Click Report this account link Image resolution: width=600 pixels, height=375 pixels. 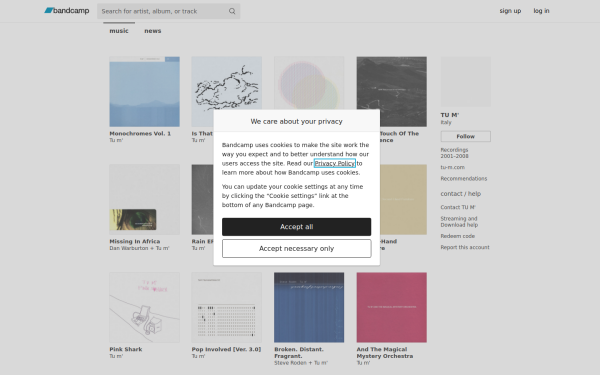465,248
